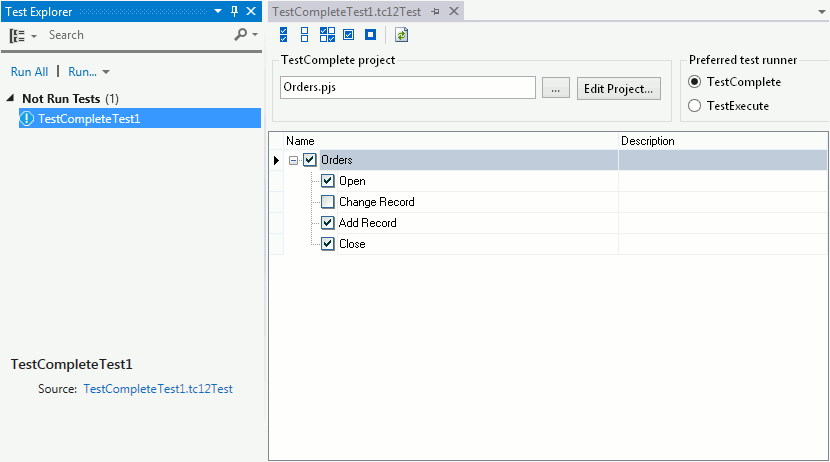Click the Uncheck All toolbar icon
The height and width of the screenshot is (462, 830).
(304, 35)
